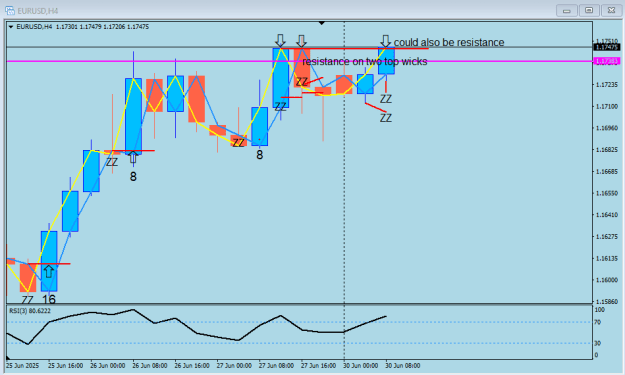Click the 27 Jun 00:00 time axis label
Viewport: 625px width, 375px height.
tap(234, 366)
